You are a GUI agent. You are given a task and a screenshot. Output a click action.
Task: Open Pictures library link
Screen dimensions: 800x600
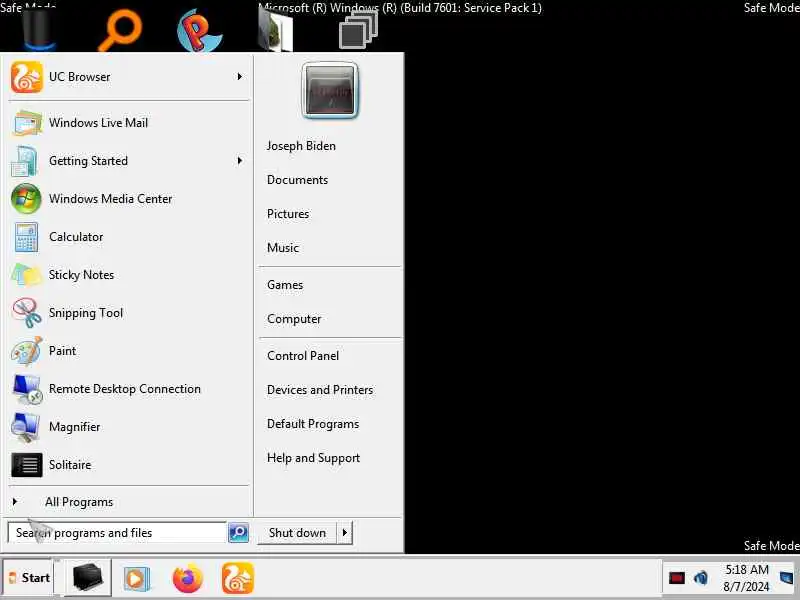(288, 214)
